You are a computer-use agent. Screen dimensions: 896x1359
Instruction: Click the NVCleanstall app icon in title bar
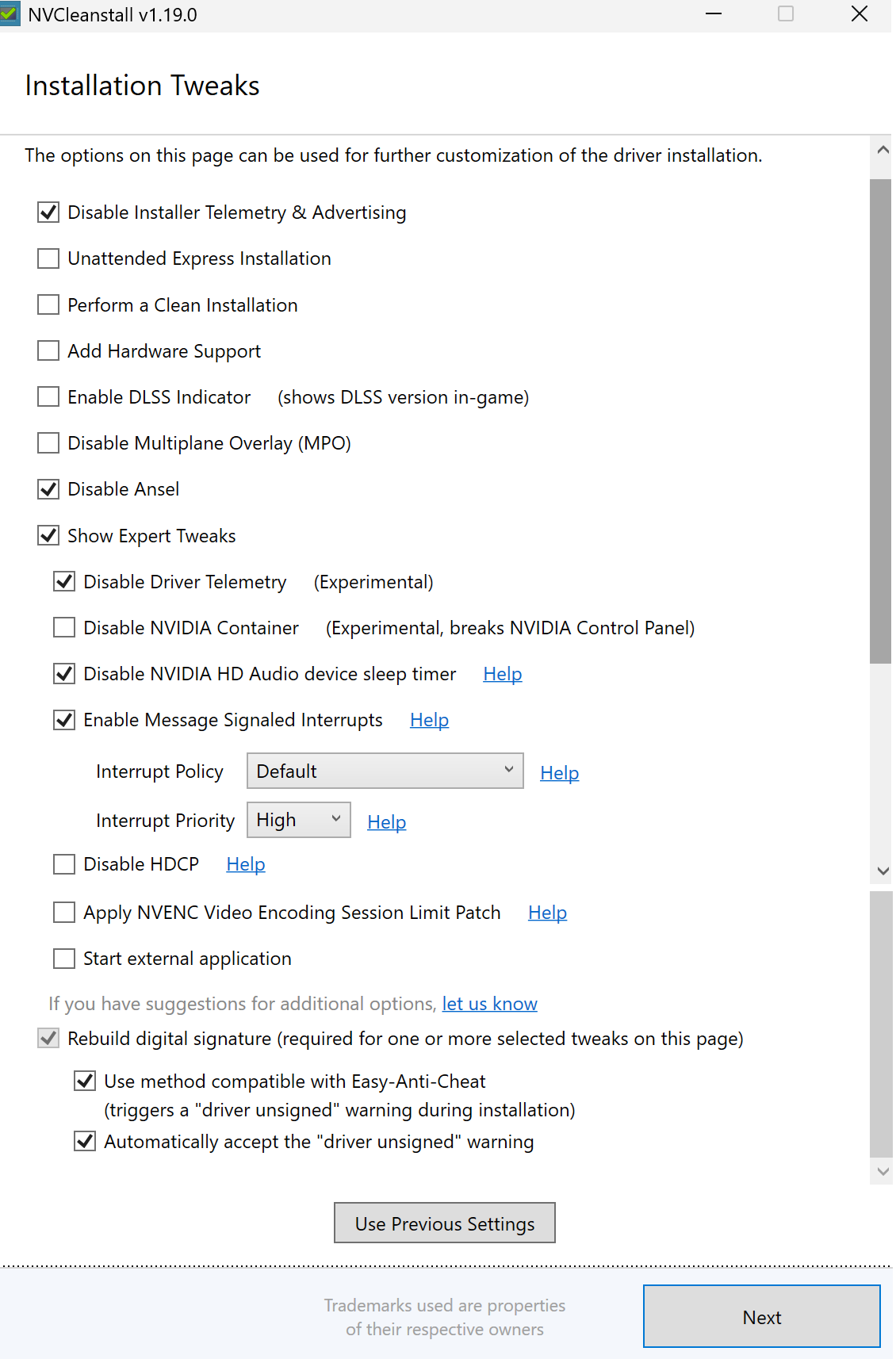10,14
